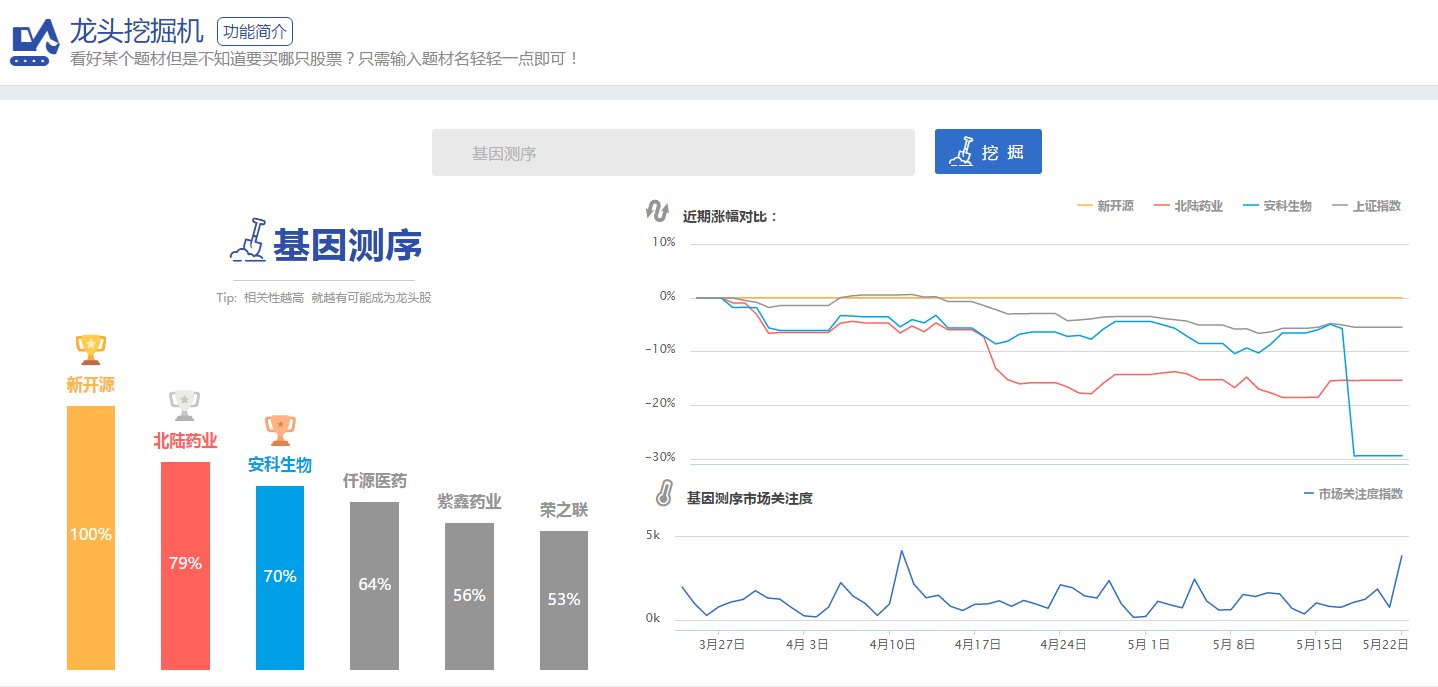Image resolution: width=1438 pixels, height=687 pixels.
Task: Select the 荣之联 stock label
Action: coord(565,510)
